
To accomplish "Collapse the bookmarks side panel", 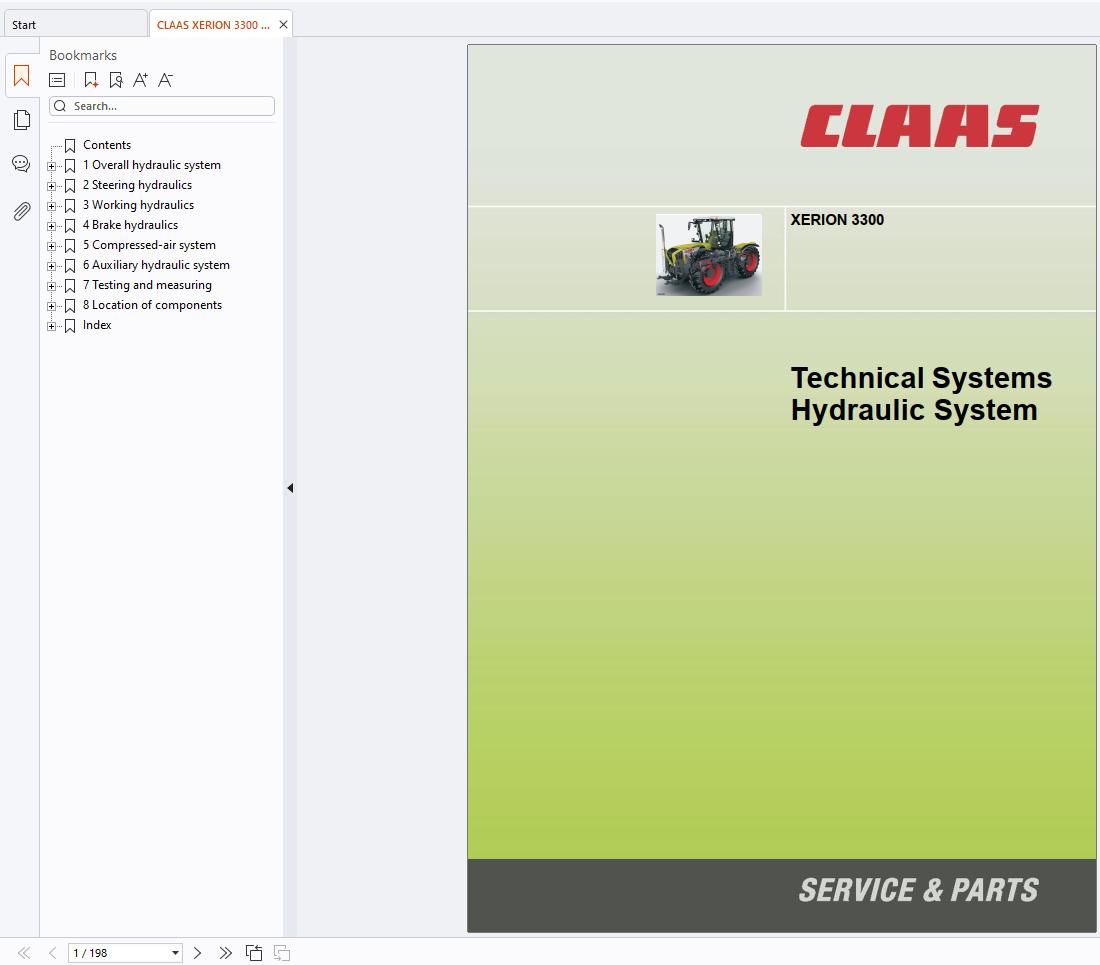I will [x=290, y=488].
